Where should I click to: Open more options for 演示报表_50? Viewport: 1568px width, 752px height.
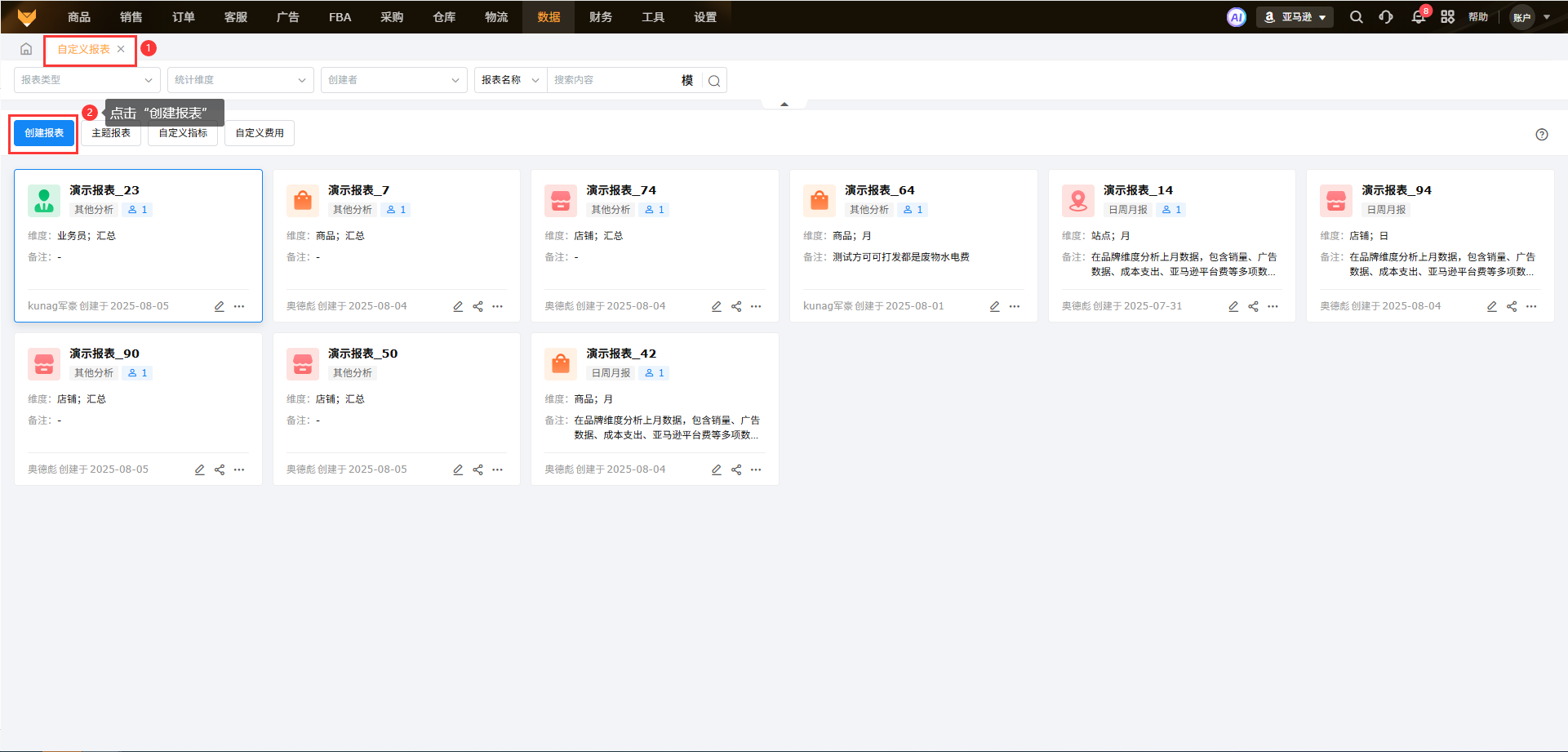coord(498,470)
